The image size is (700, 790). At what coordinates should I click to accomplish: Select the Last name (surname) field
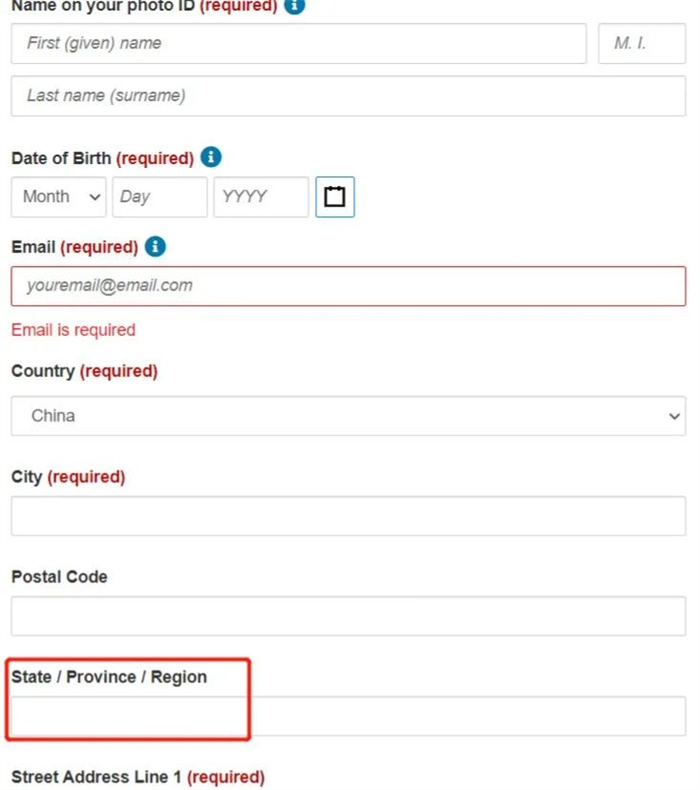[348, 96]
